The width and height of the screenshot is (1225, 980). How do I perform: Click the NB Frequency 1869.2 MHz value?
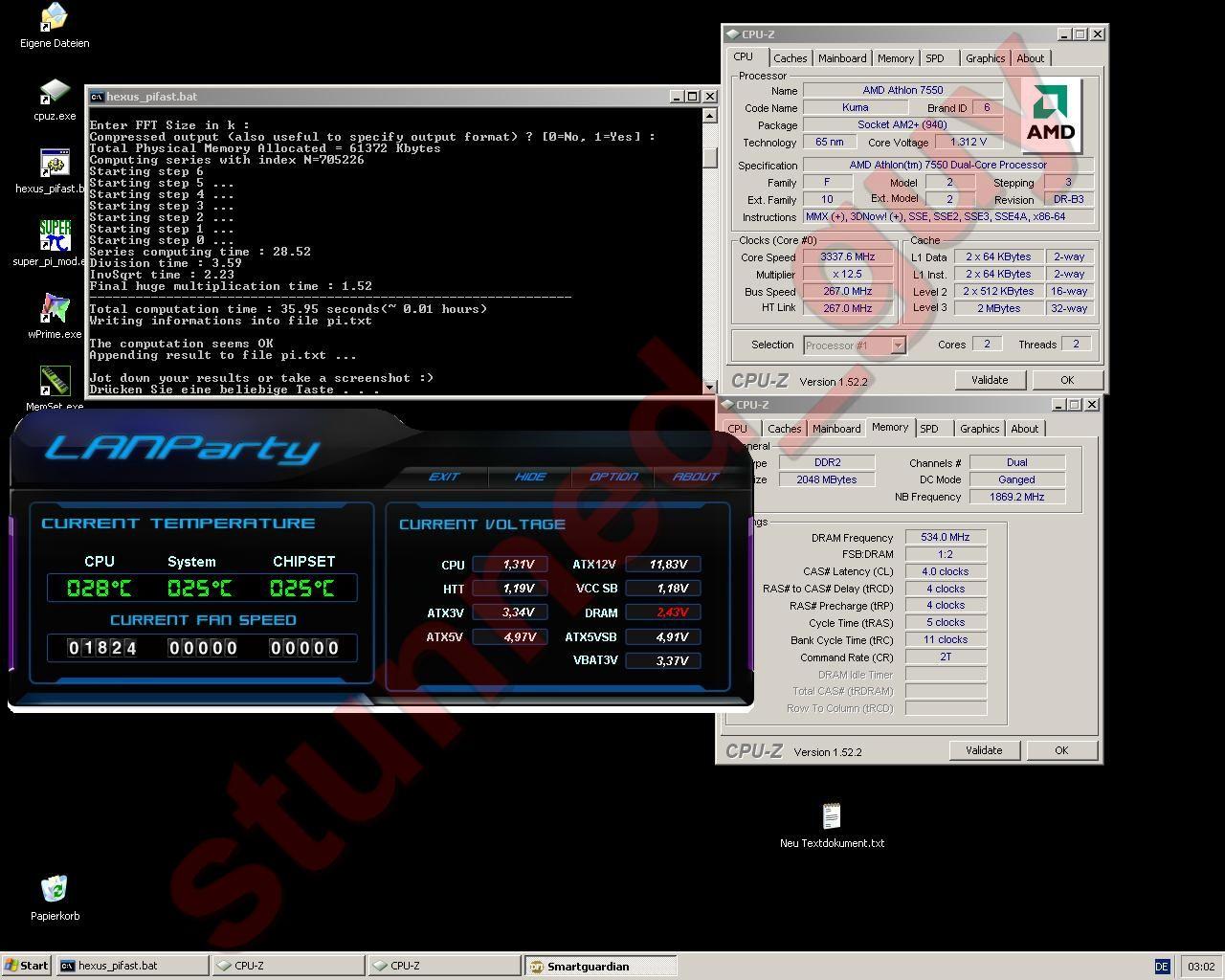click(x=1017, y=497)
